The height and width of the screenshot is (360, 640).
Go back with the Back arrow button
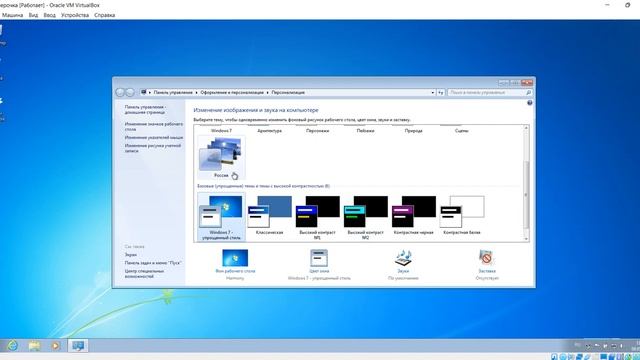[x=120, y=93]
